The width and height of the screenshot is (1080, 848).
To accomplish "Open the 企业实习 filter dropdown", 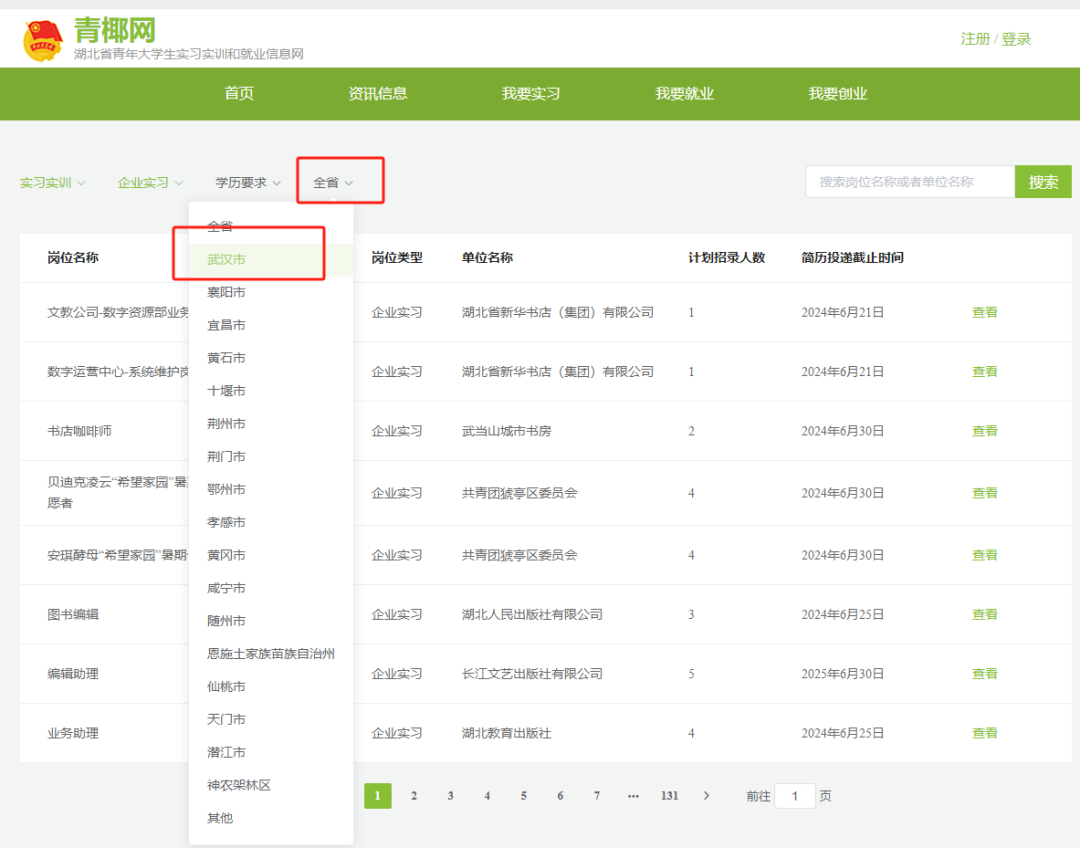I will pyautogui.click(x=151, y=183).
